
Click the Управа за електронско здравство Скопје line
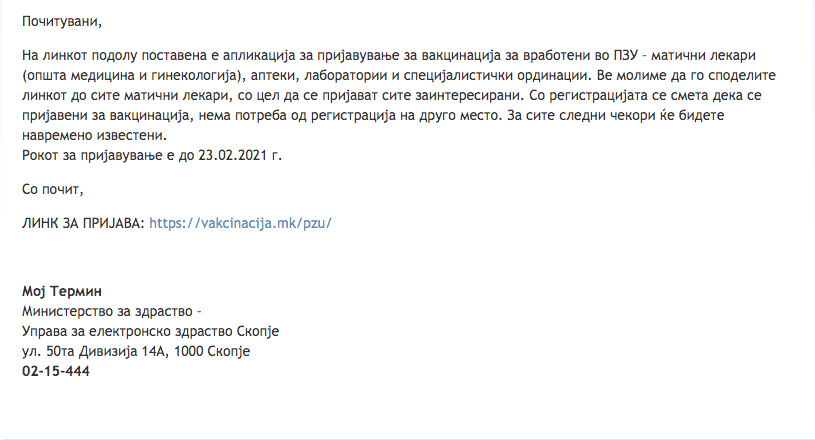(150, 331)
